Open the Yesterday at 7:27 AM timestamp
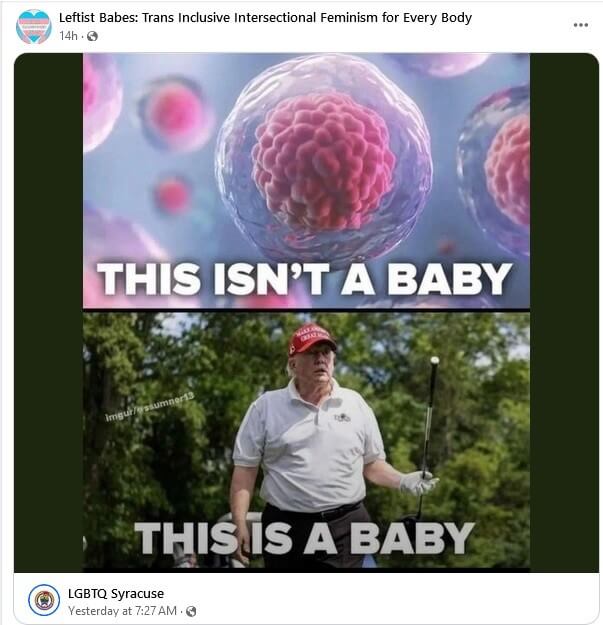The image size is (603, 625). coord(122,611)
